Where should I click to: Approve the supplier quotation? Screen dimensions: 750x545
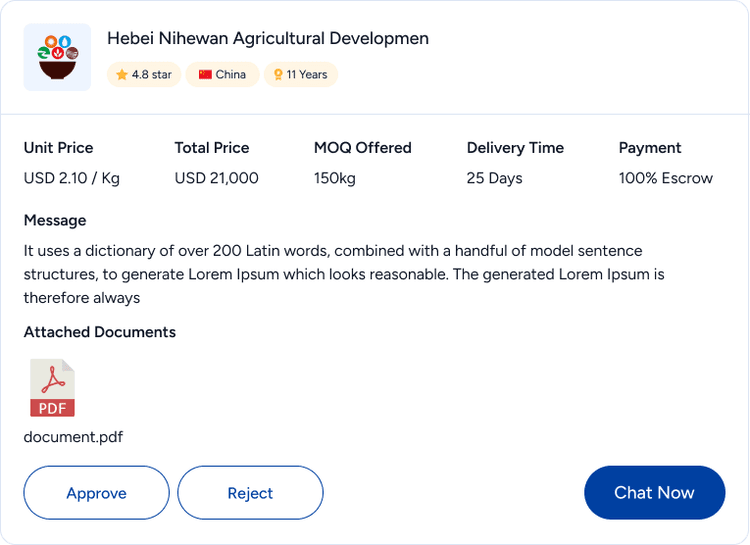[96, 493]
